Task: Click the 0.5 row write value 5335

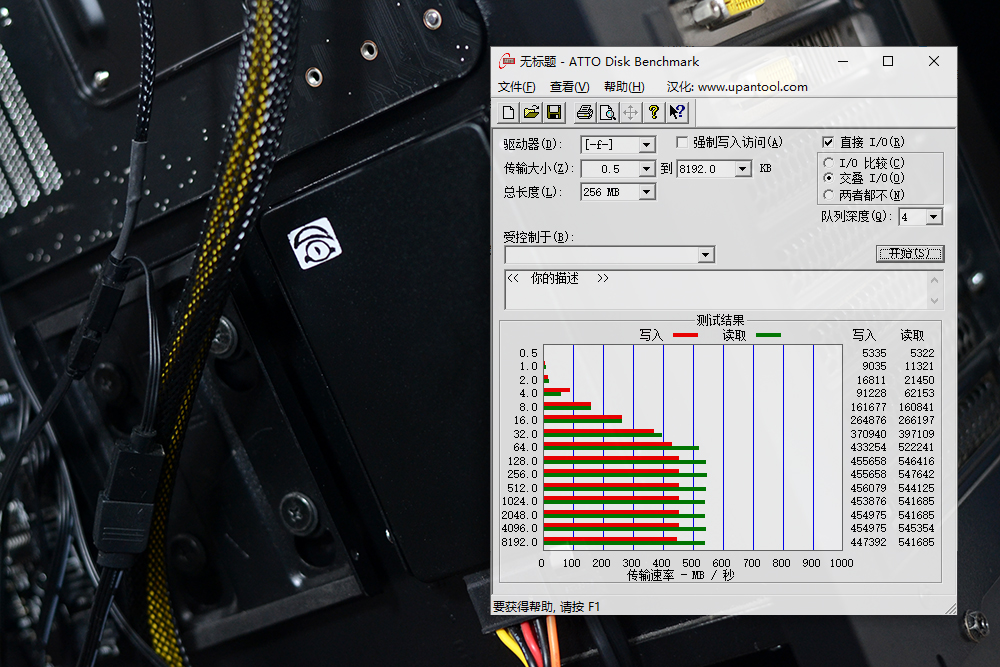Action: [874, 353]
